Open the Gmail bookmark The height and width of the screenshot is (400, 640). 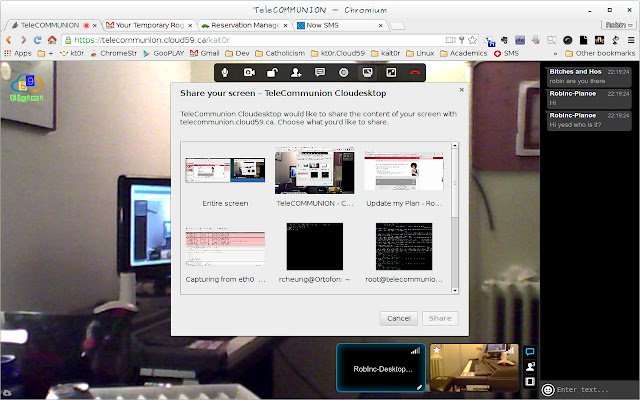point(205,53)
